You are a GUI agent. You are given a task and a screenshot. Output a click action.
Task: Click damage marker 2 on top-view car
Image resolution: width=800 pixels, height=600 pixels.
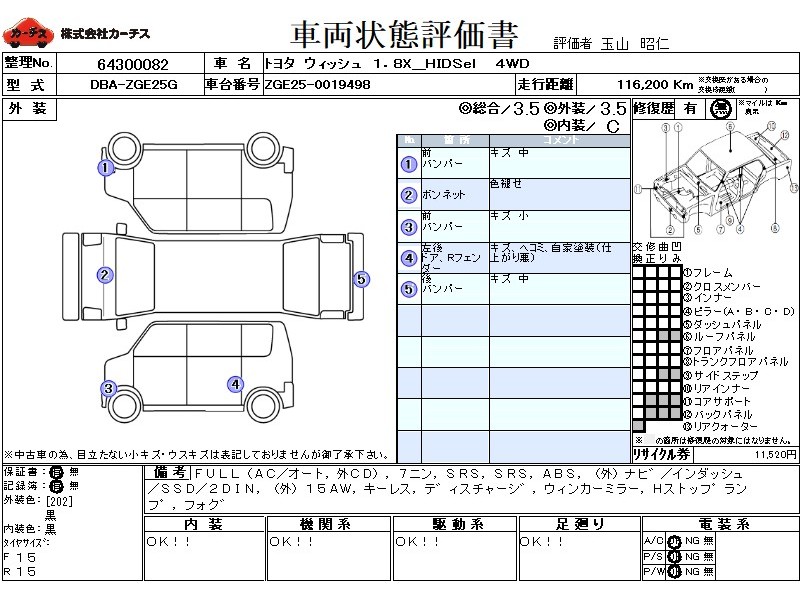tap(104, 275)
